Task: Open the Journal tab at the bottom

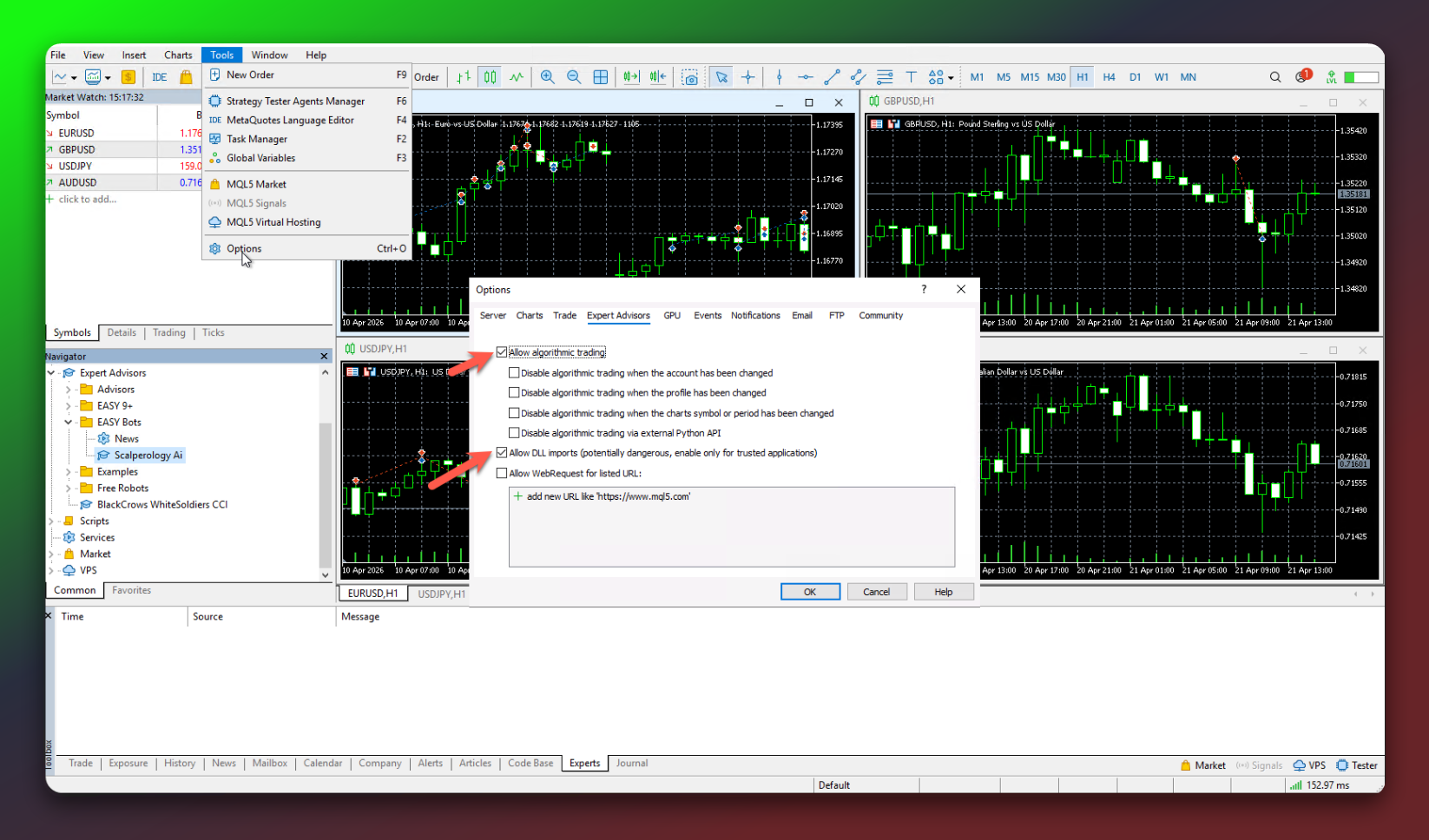Action: (631, 764)
